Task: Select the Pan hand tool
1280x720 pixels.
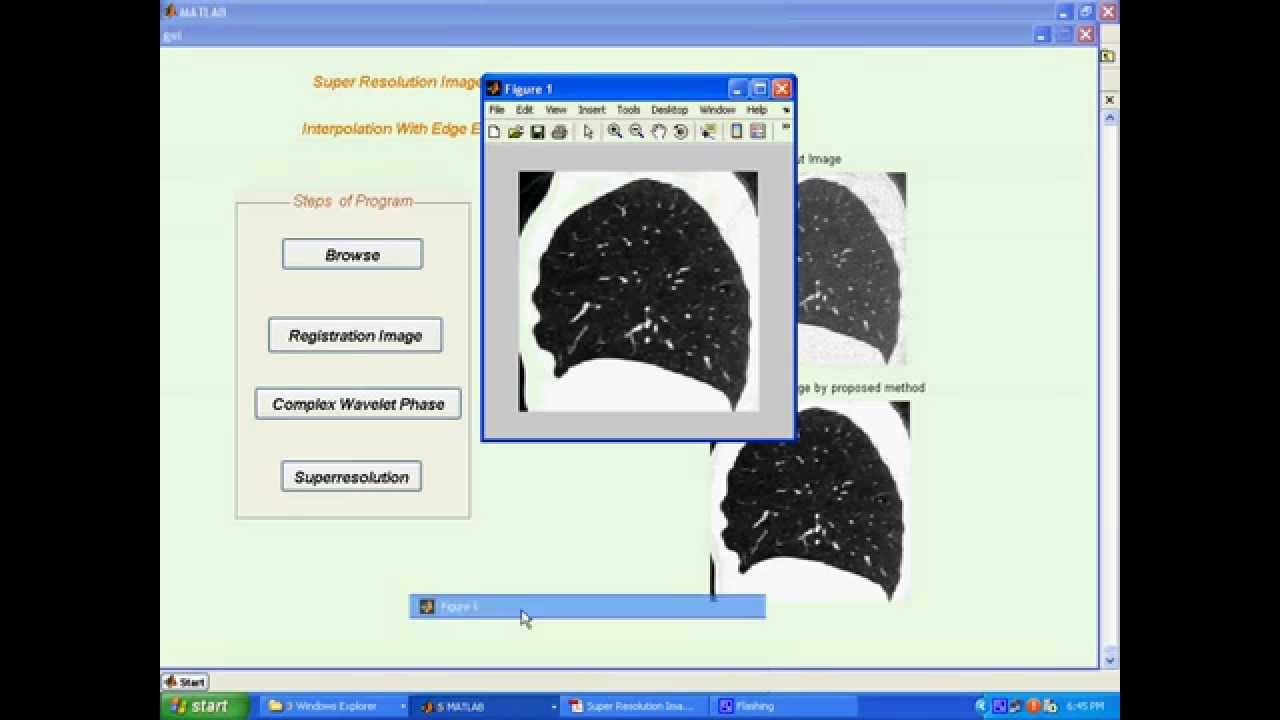Action: [658, 132]
